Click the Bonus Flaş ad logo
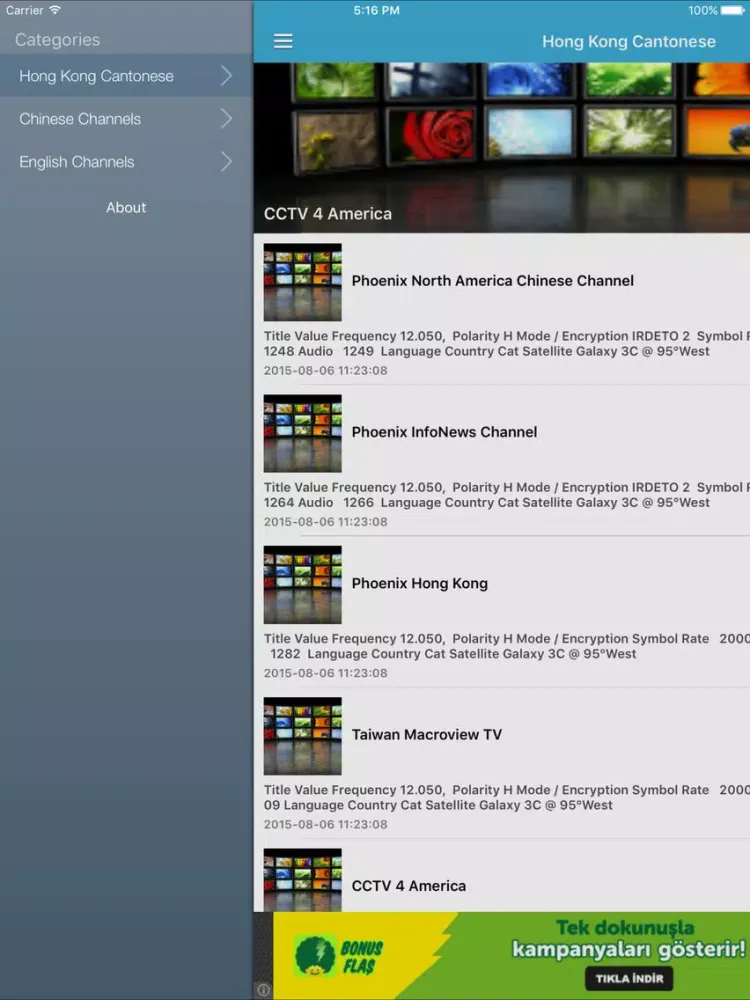 pos(339,957)
